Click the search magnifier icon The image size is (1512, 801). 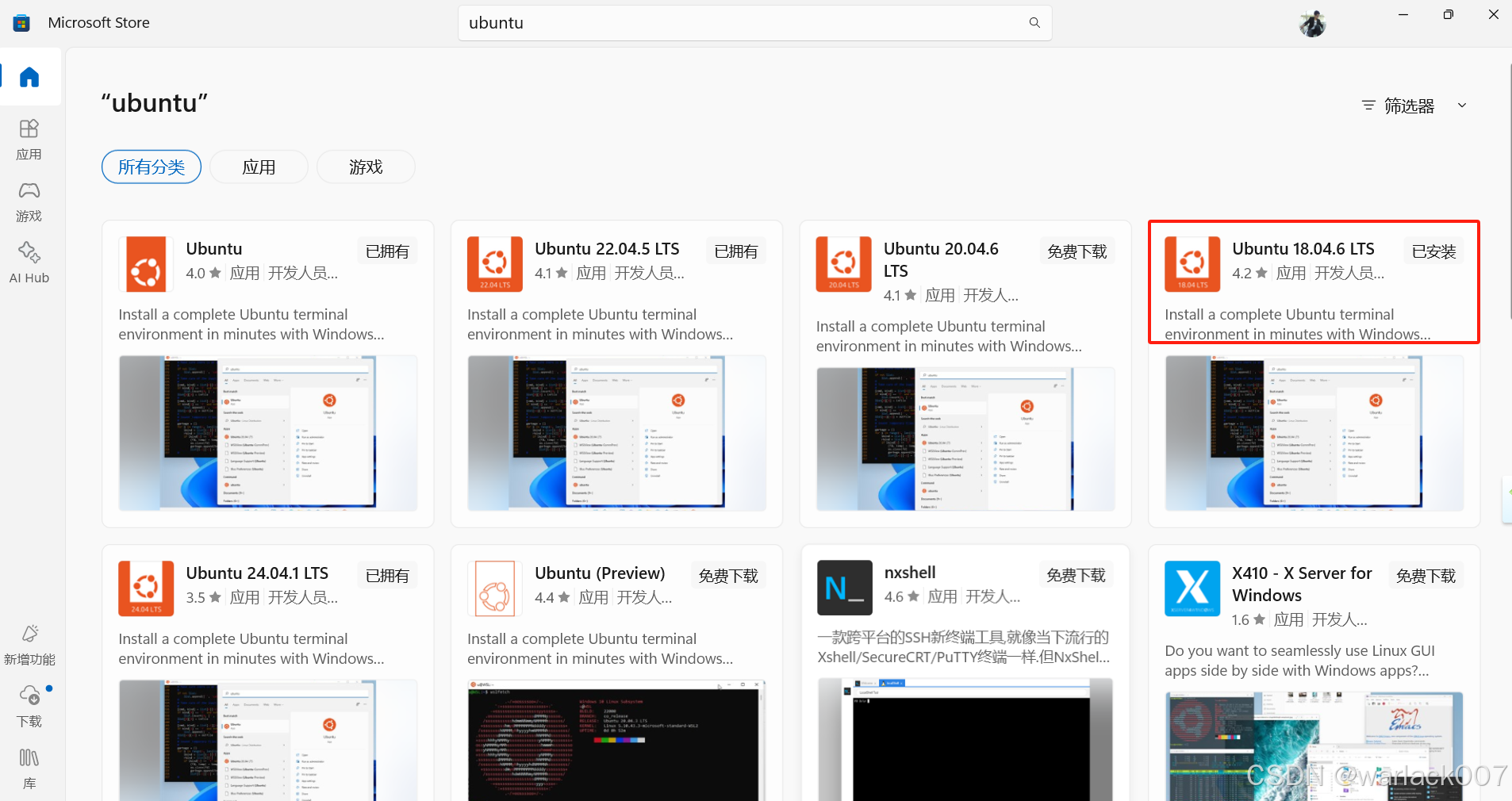(x=1034, y=23)
